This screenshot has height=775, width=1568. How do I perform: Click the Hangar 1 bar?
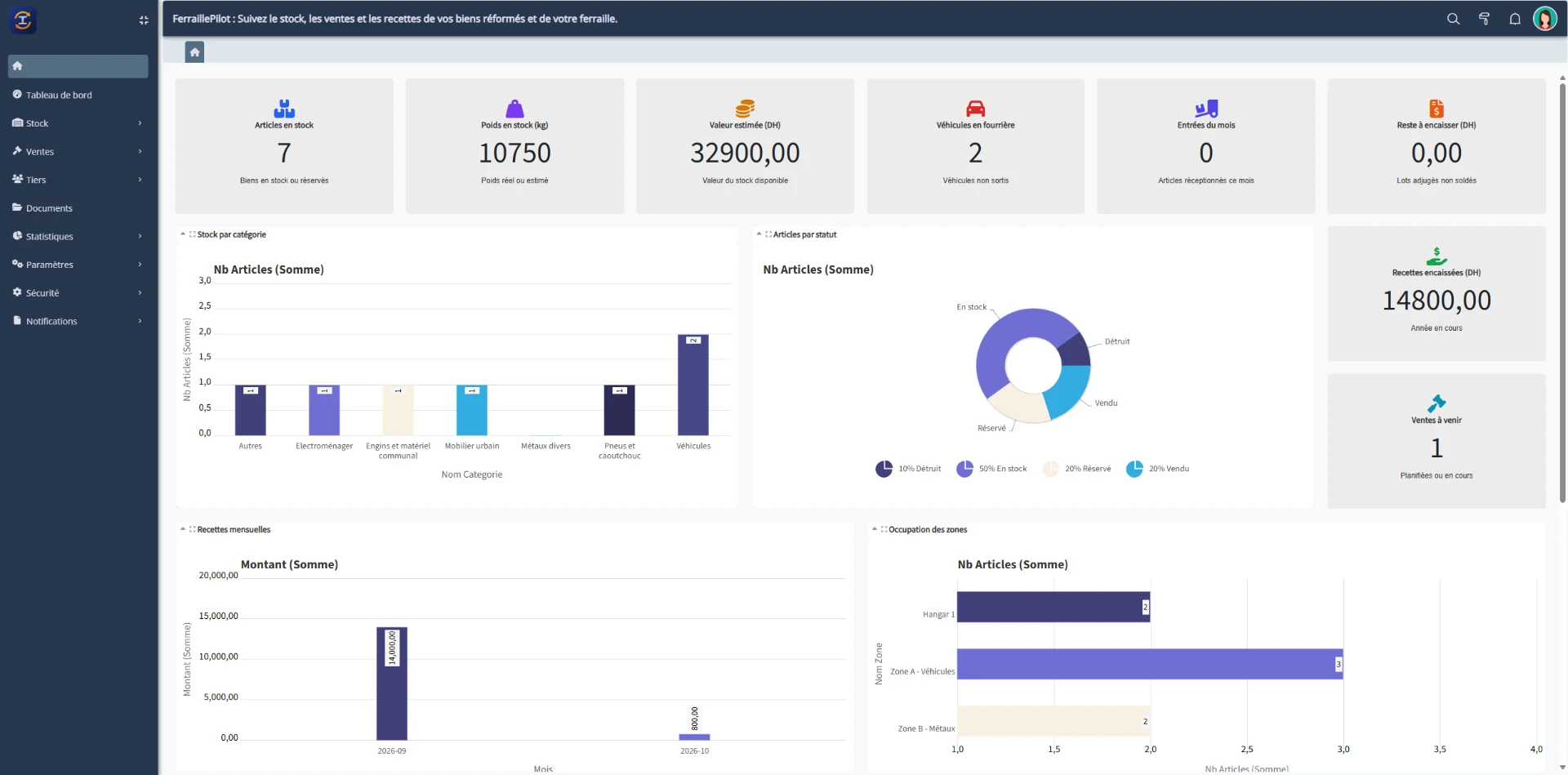[1053, 607]
